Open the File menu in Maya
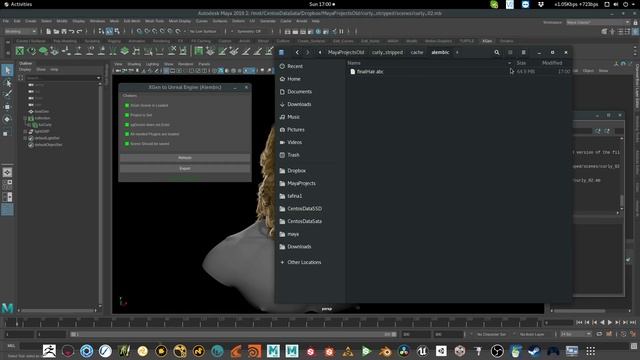640x360 pixels. tap(6, 21)
